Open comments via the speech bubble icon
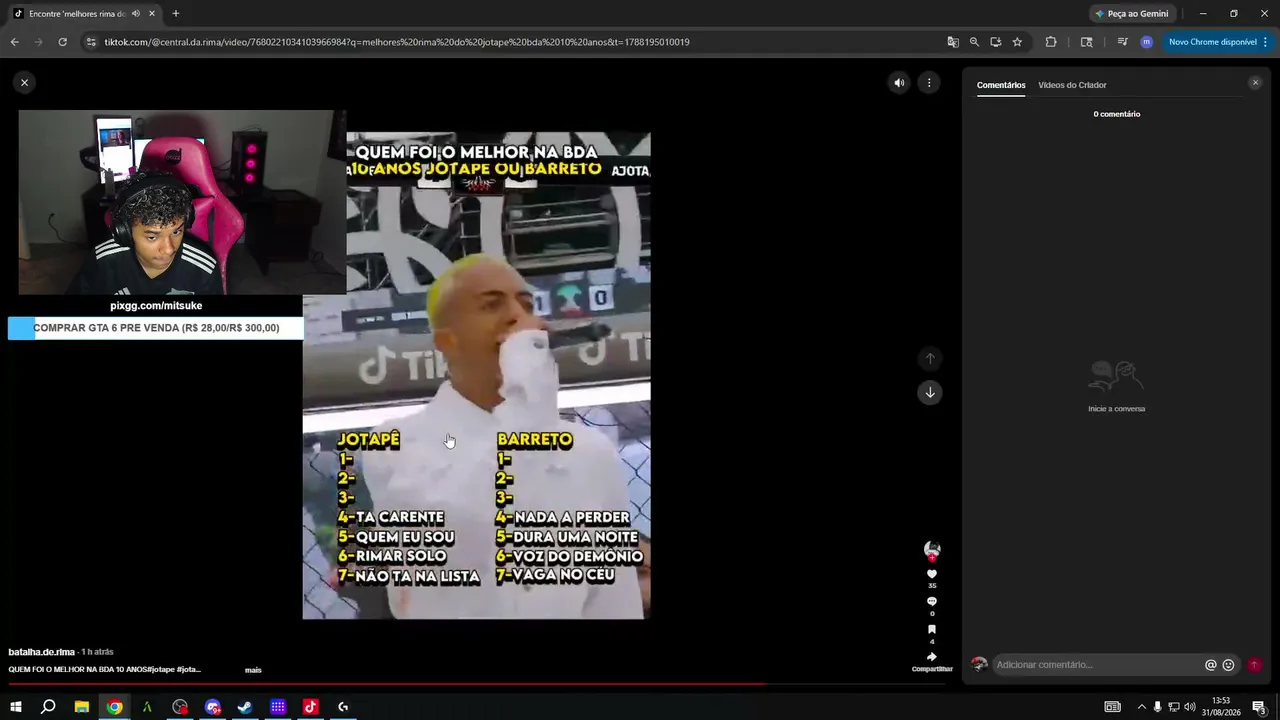 click(x=932, y=601)
